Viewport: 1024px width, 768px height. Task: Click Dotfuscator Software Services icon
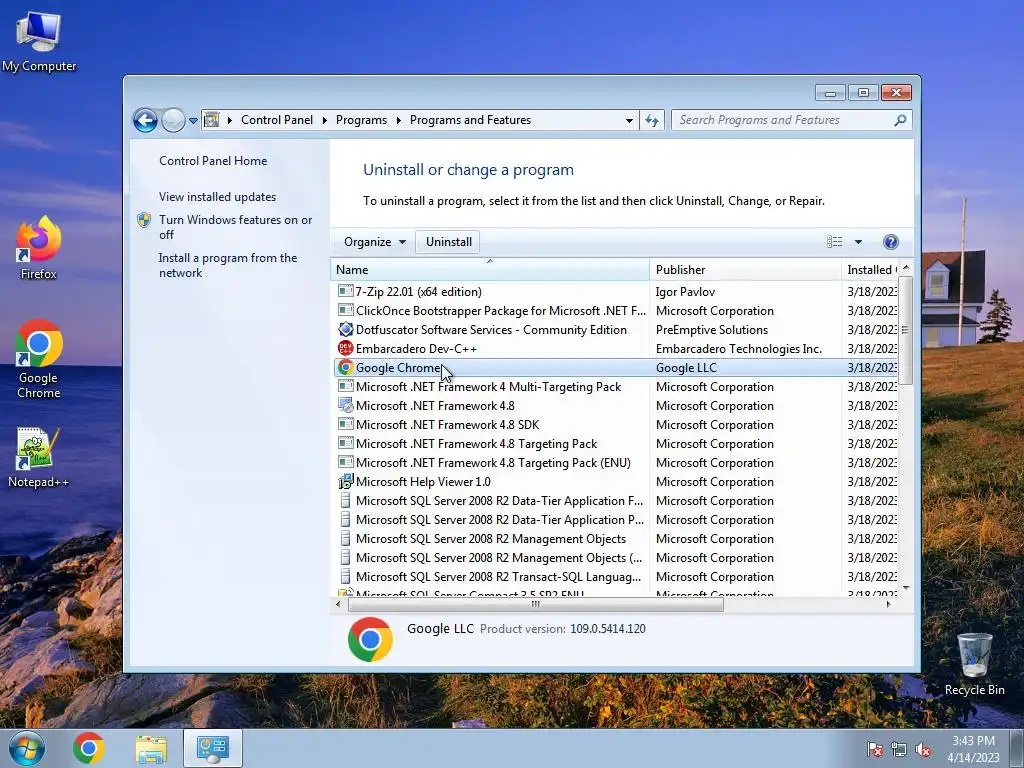345,329
